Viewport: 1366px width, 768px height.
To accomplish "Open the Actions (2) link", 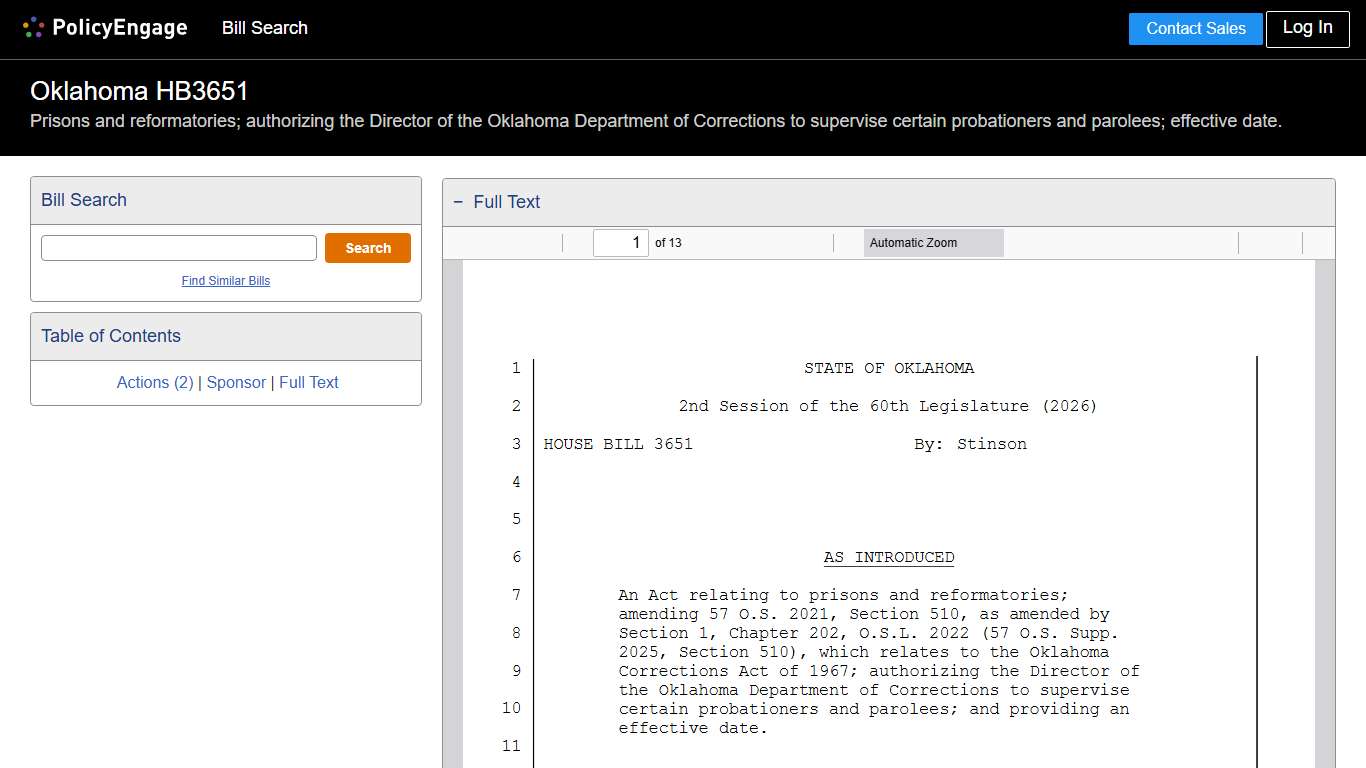I will pyautogui.click(x=155, y=382).
